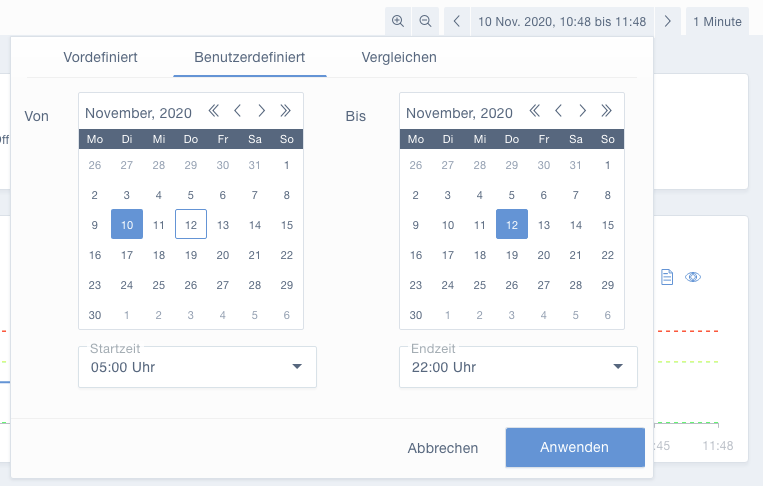Open the 1 Minute interval selector
Screen dimensions: 763x486
[717, 21]
